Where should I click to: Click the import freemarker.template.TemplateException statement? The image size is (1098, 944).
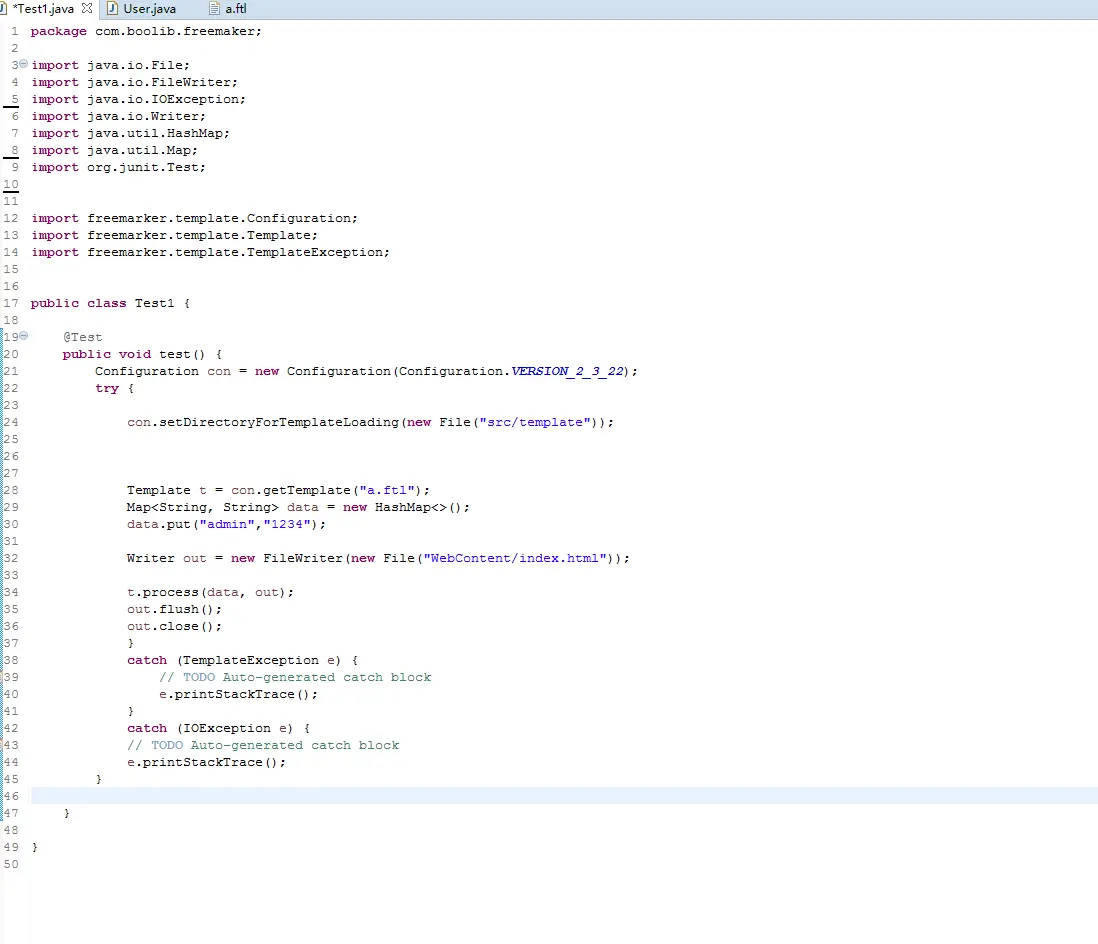tap(211, 252)
